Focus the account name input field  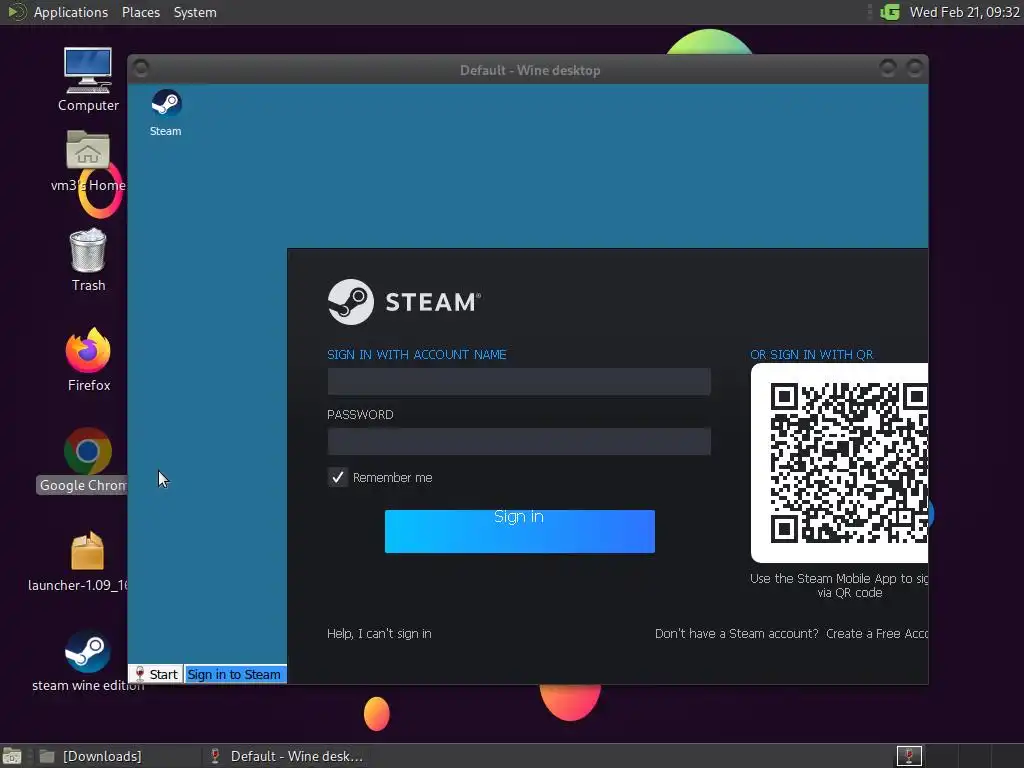click(x=519, y=381)
